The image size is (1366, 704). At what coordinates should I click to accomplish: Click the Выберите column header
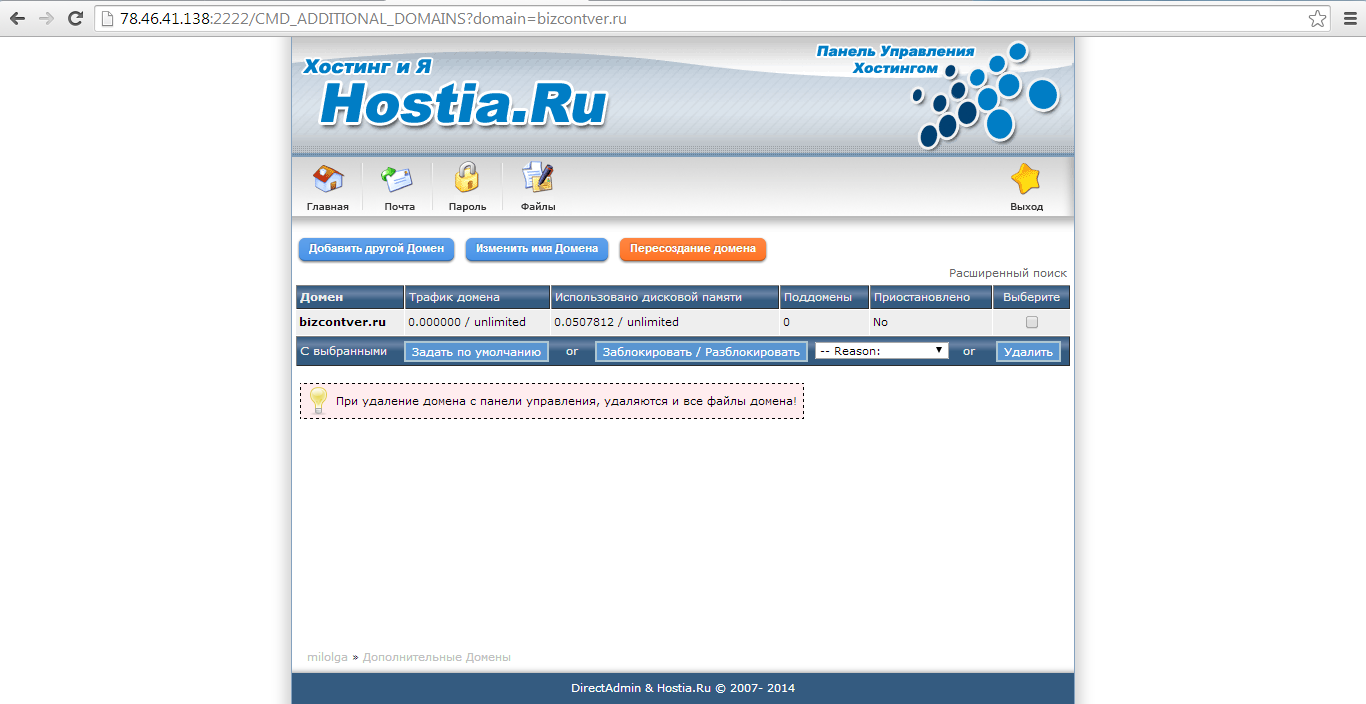coord(1032,297)
